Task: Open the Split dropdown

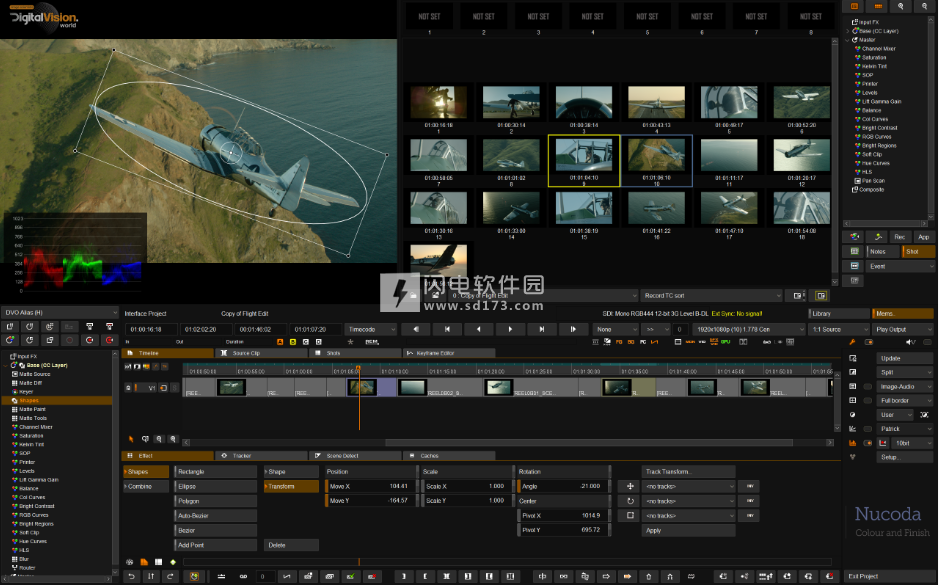Action: click(x=905, y=372)
